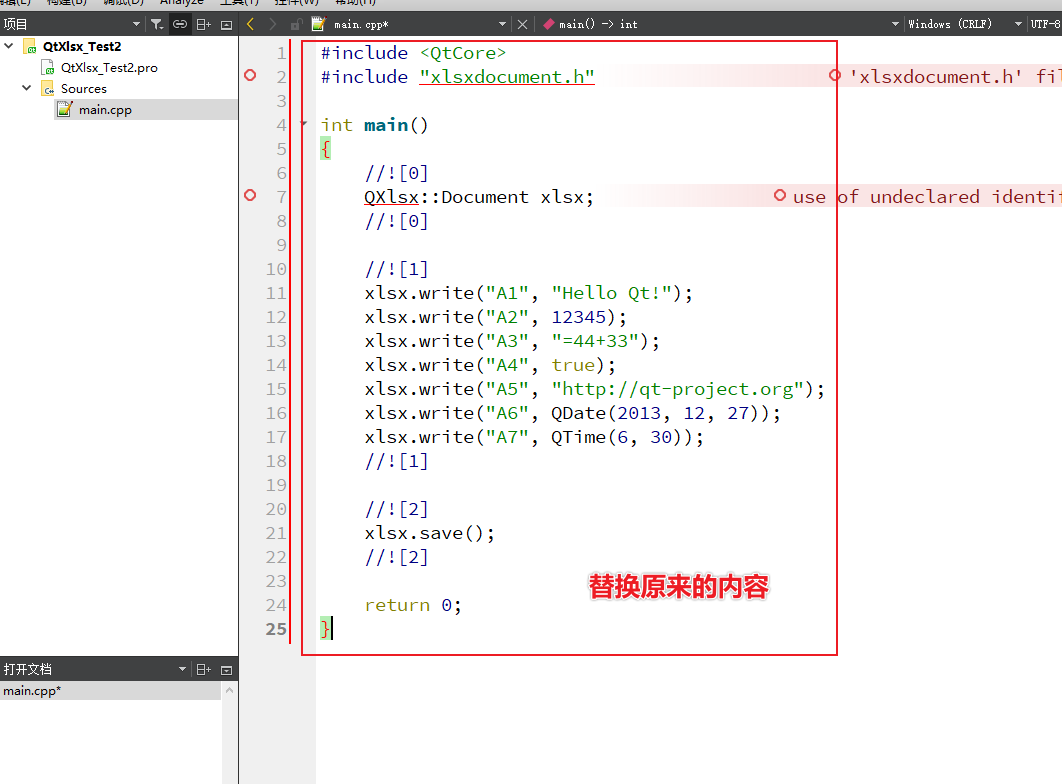The width and height of the screenshot is (1062, 784).
Task: Click the UTF-8 encoding label
Action: click(1046, 24)
